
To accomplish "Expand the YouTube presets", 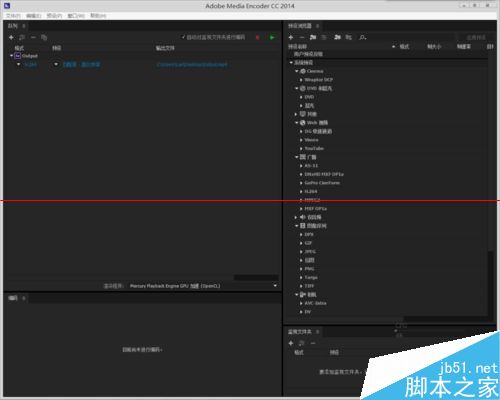I will point(301,148).
